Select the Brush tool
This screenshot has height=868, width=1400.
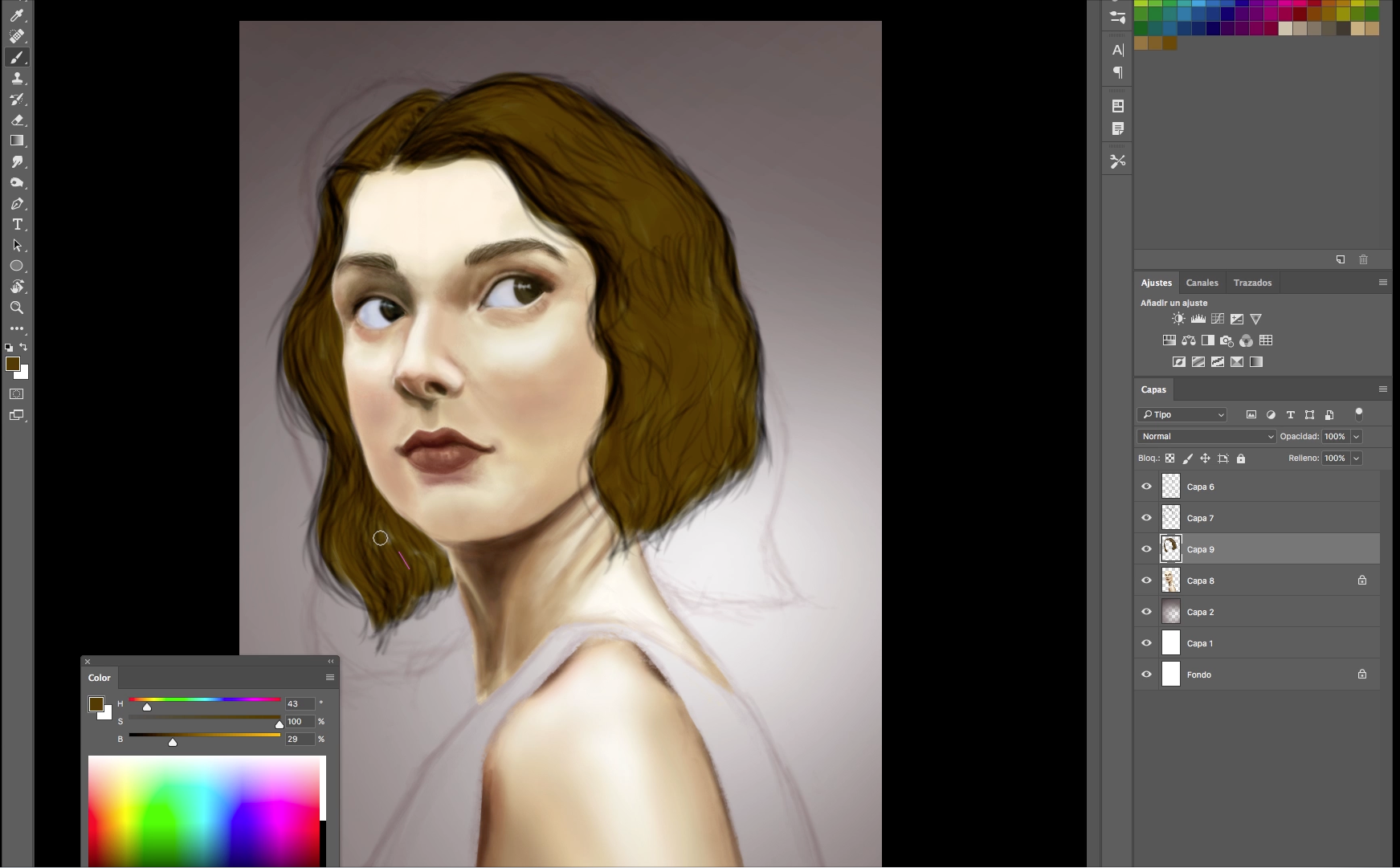[17, 57]
